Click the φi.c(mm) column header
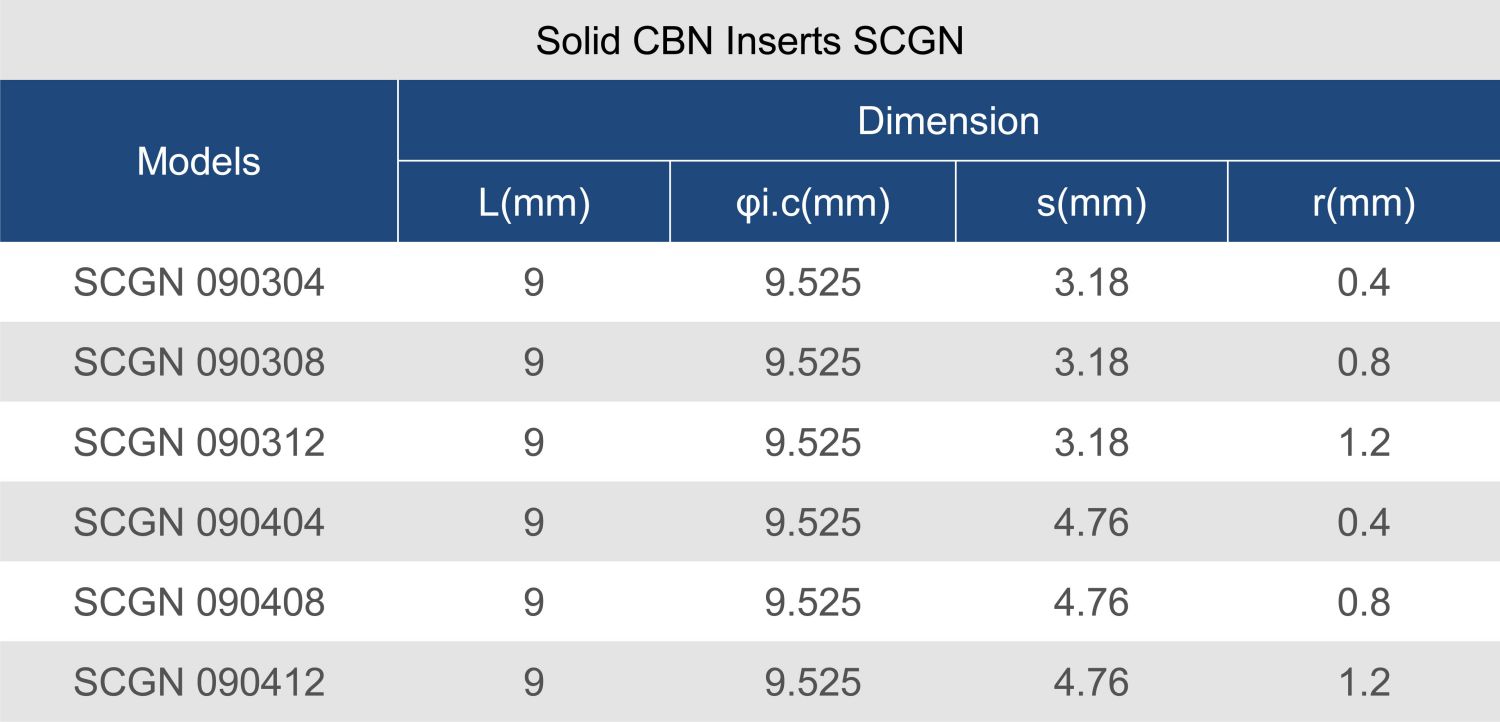 [x=812, y=203]
